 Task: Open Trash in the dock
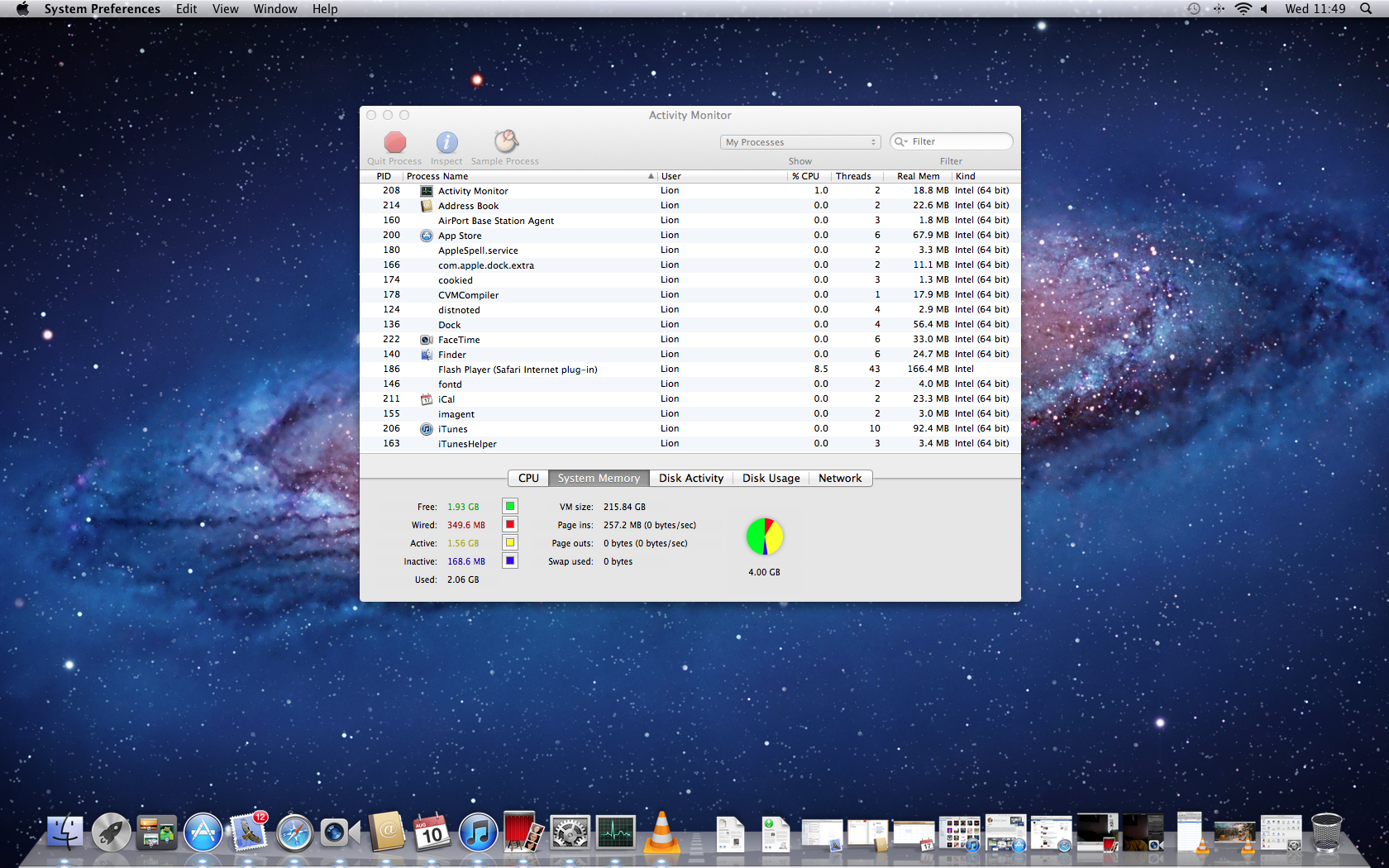1326,833
